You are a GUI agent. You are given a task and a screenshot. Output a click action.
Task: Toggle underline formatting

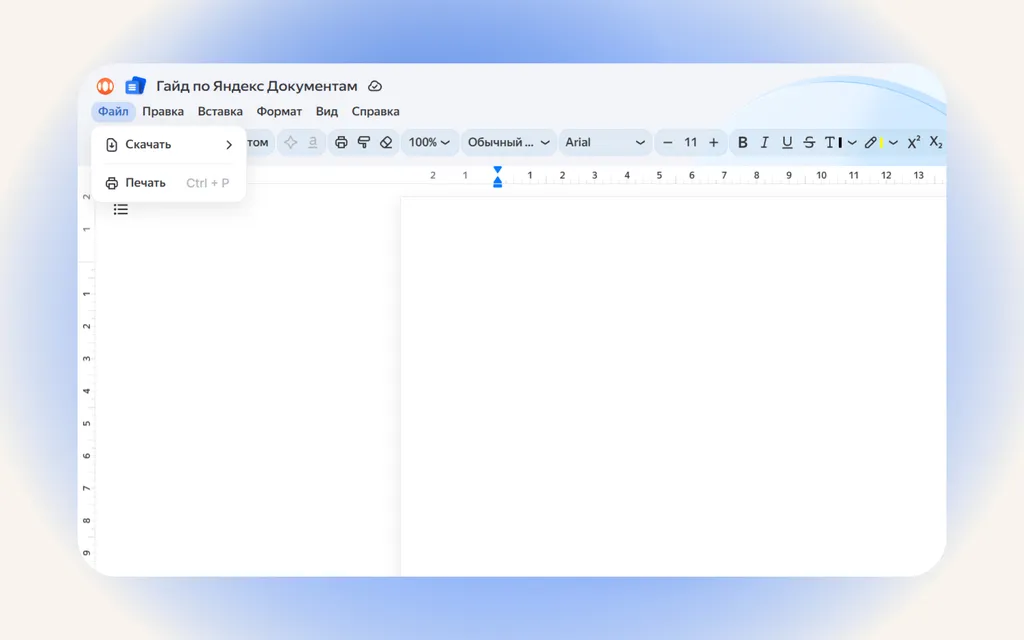(x=787, y=142)
